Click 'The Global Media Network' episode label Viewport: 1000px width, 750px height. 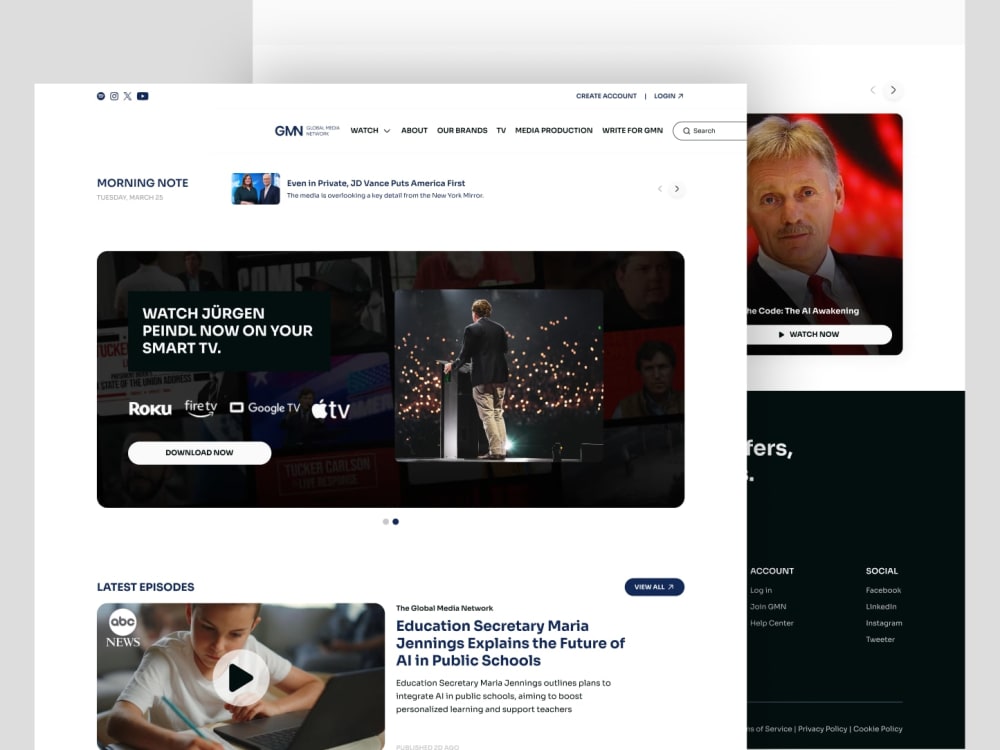pos(445,608)
